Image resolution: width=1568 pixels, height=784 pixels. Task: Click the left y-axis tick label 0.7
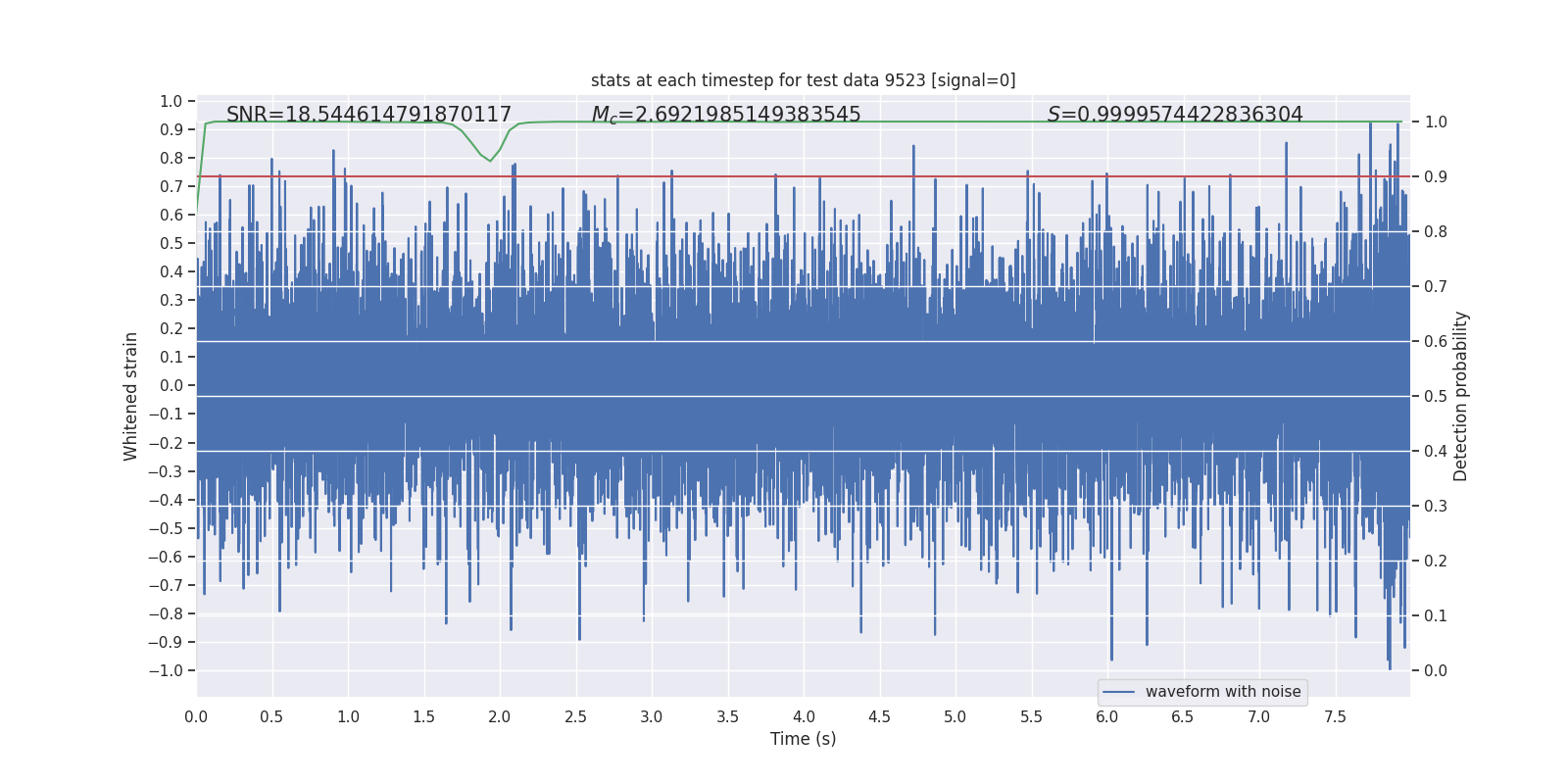point(171,186)
